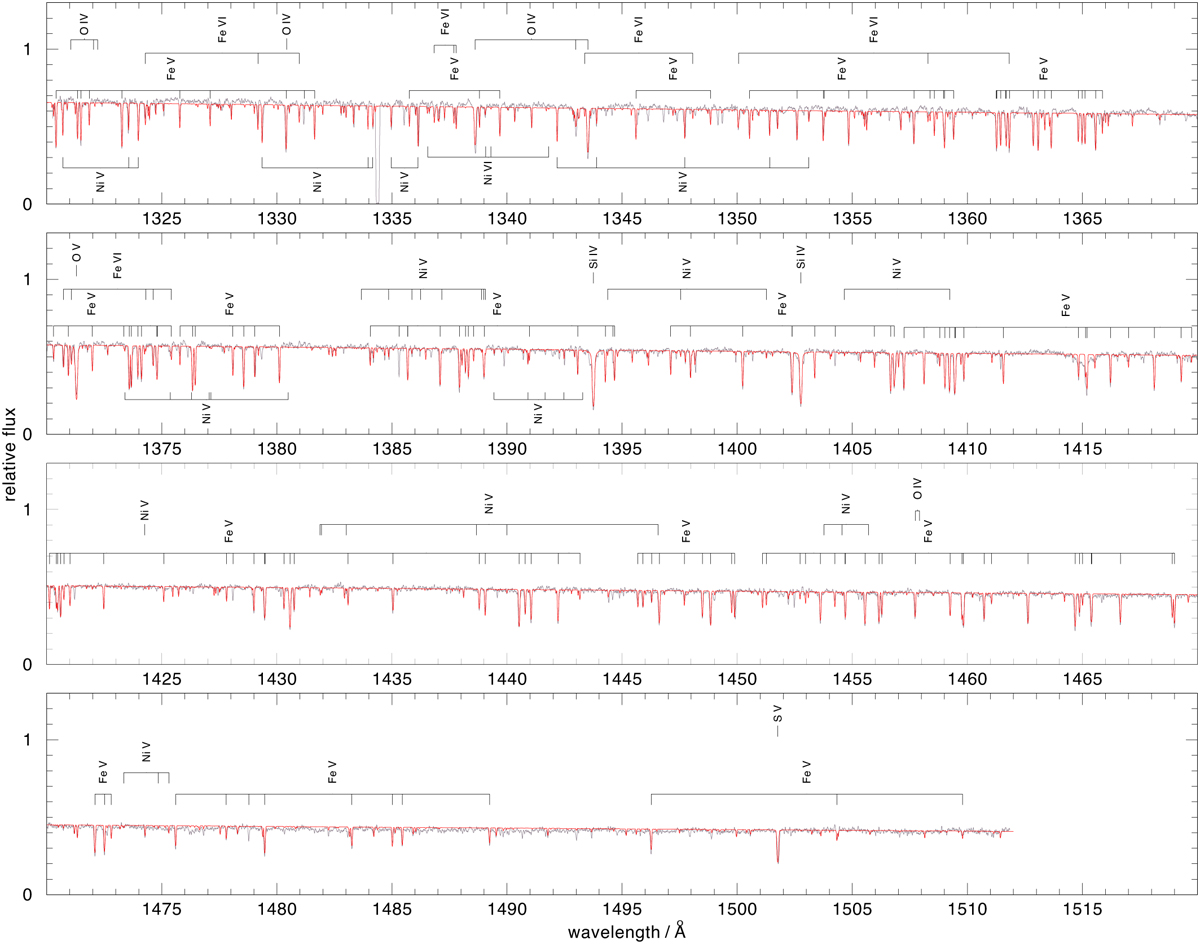Click the O IV label in third panel
The height and width of the screenshot is (944, 1200).
pos(917,491)
